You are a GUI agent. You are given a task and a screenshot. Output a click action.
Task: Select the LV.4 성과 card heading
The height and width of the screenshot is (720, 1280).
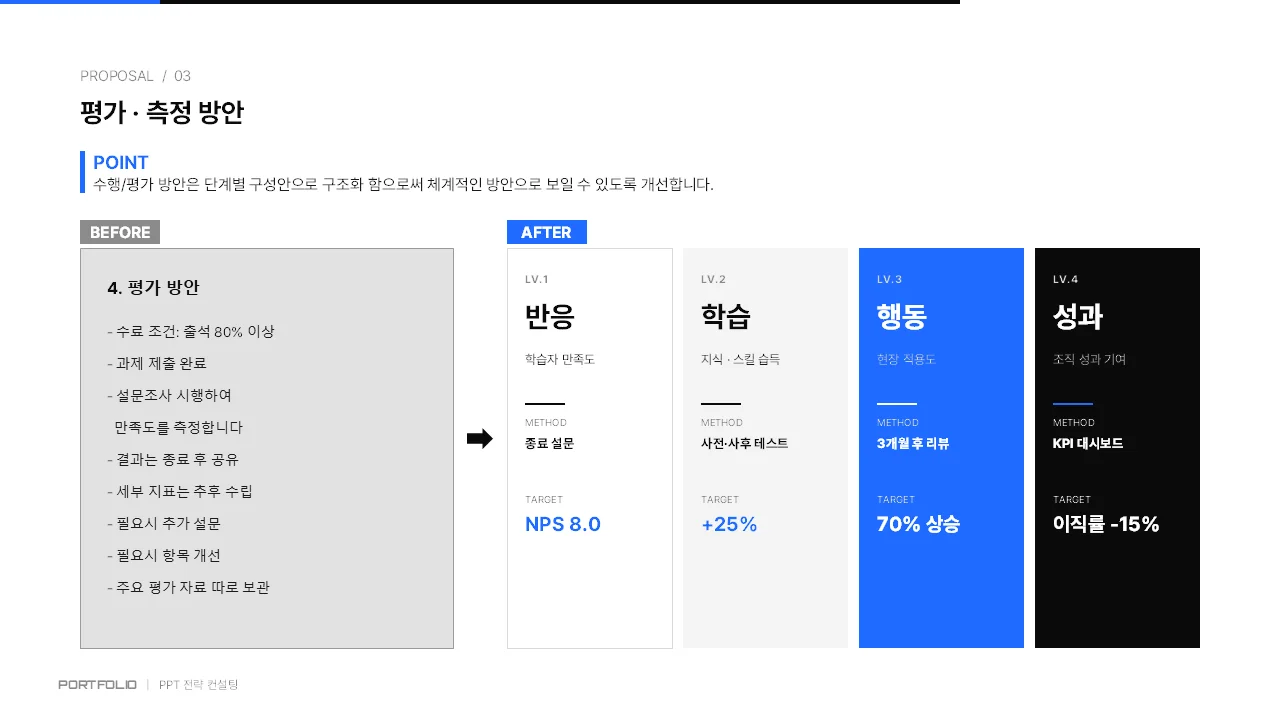[1078, 317]
